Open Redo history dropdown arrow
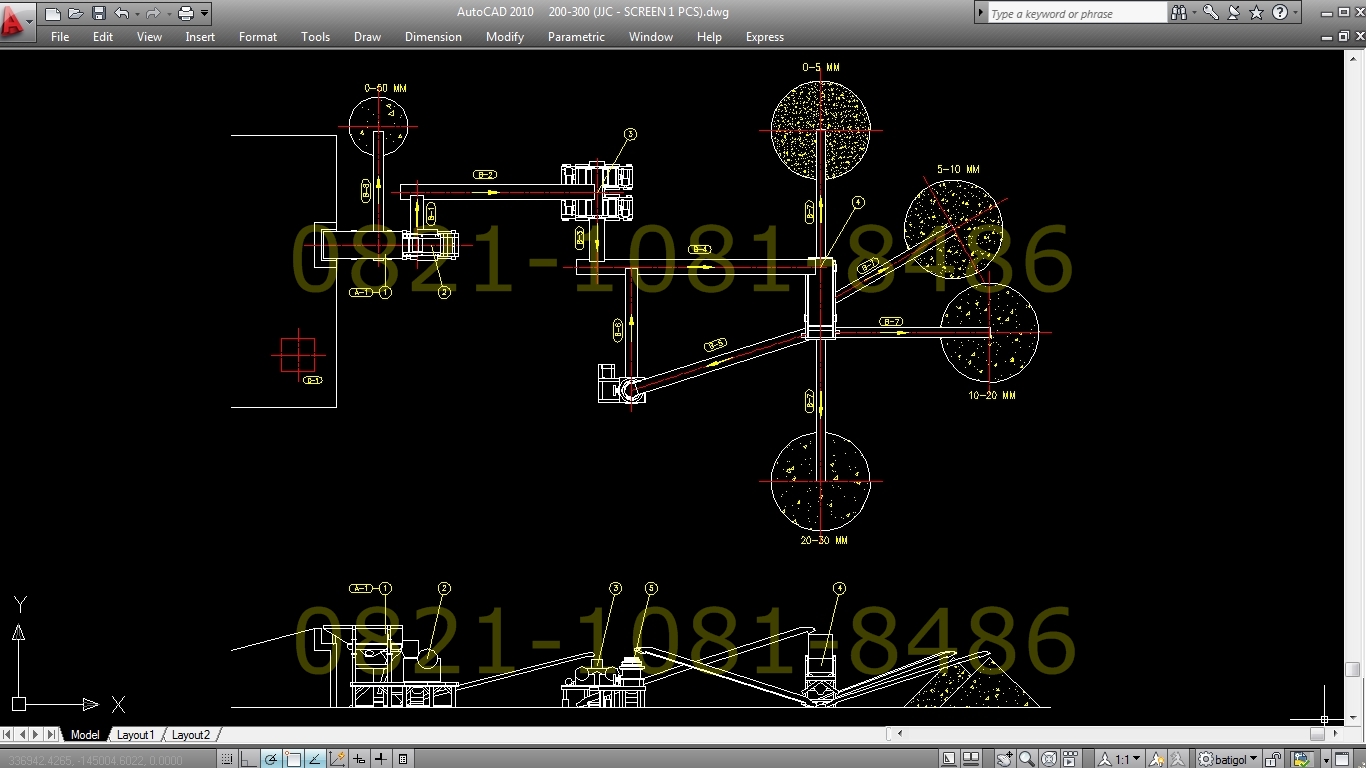Image resolution: width=1366 pixels, height=768 pixels. (169, 13)
